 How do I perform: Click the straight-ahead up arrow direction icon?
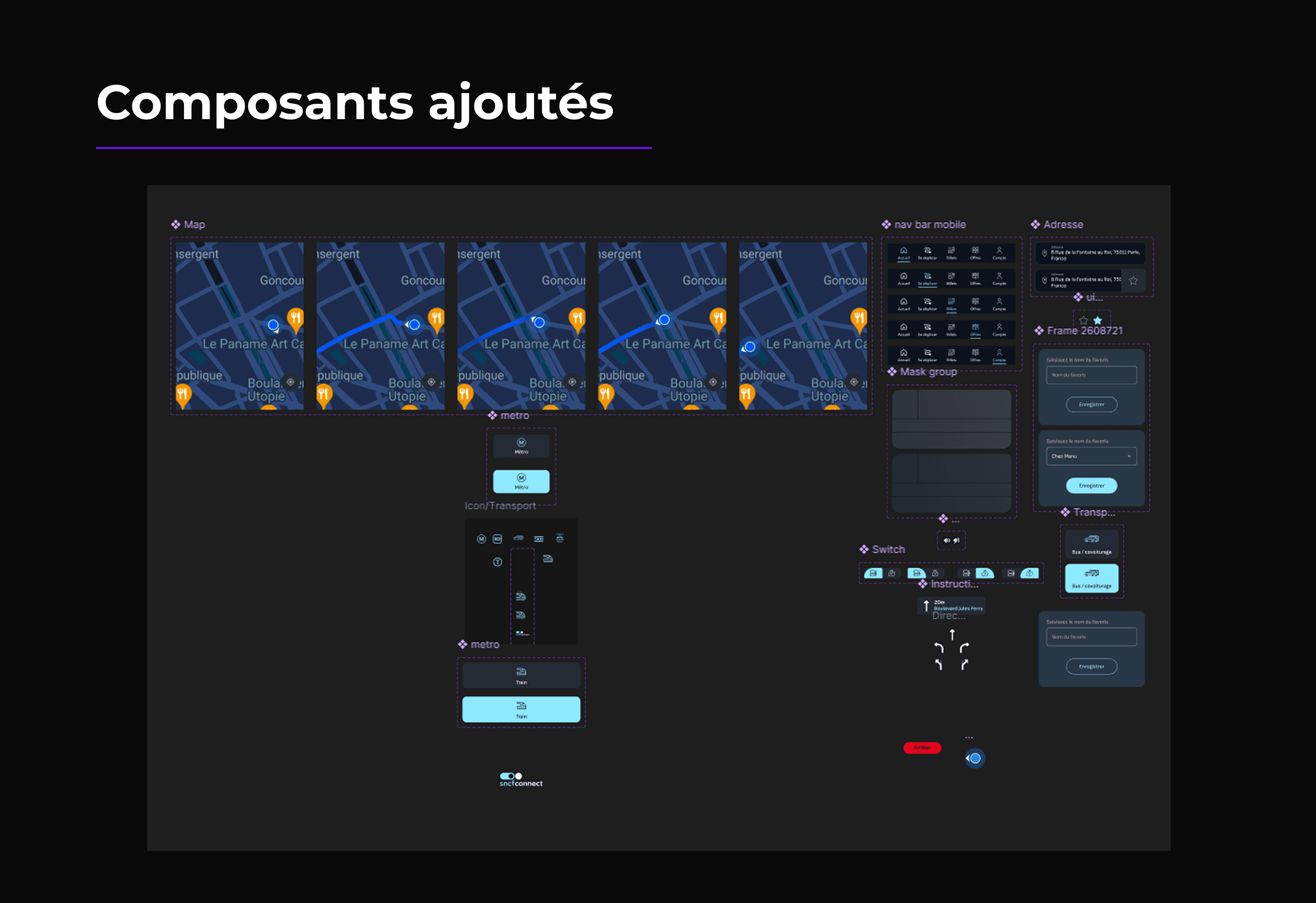pyautogui.click(x=952, y=634)
